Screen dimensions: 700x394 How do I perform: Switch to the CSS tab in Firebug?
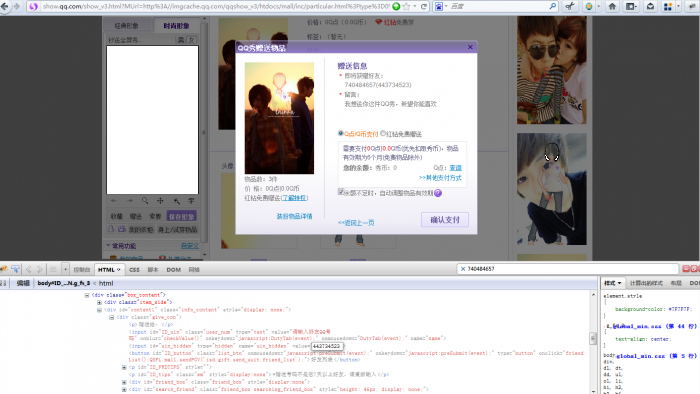click(134, 270)
